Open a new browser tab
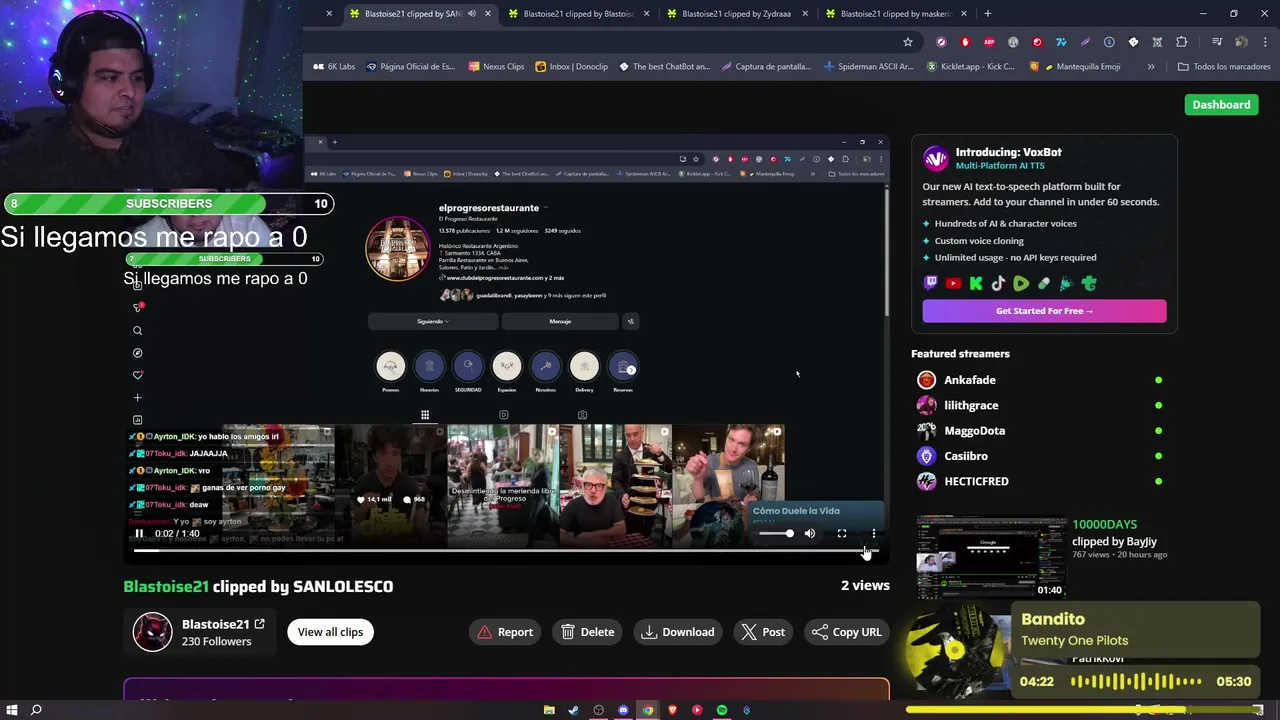 pos(988,14)
